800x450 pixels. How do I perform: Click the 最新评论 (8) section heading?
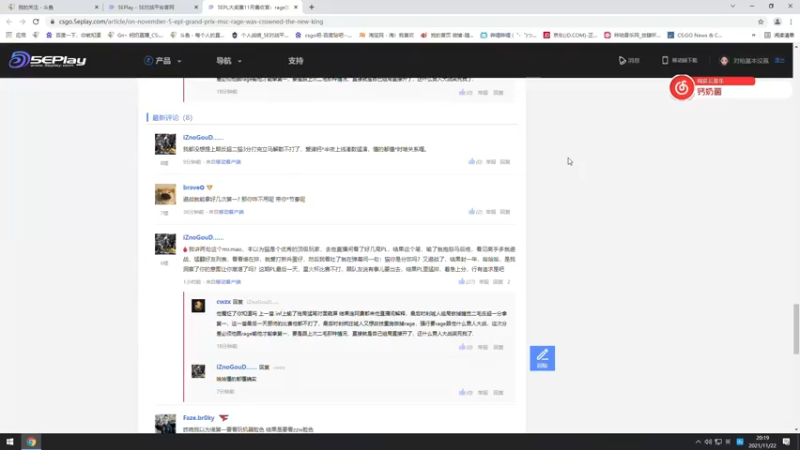(x=172, y=117)
